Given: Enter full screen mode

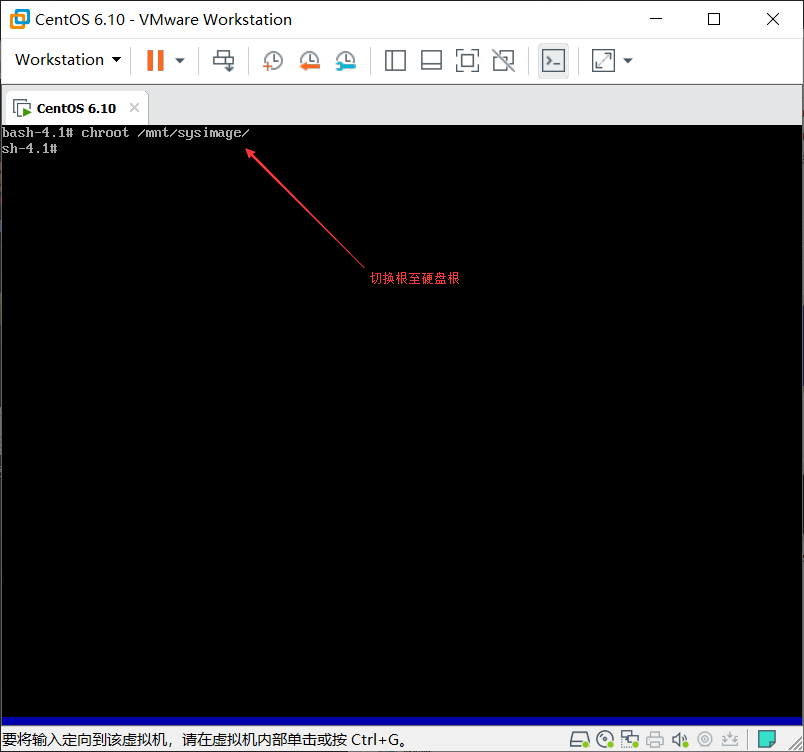Looking at the screenshot, I should point(467,60).
